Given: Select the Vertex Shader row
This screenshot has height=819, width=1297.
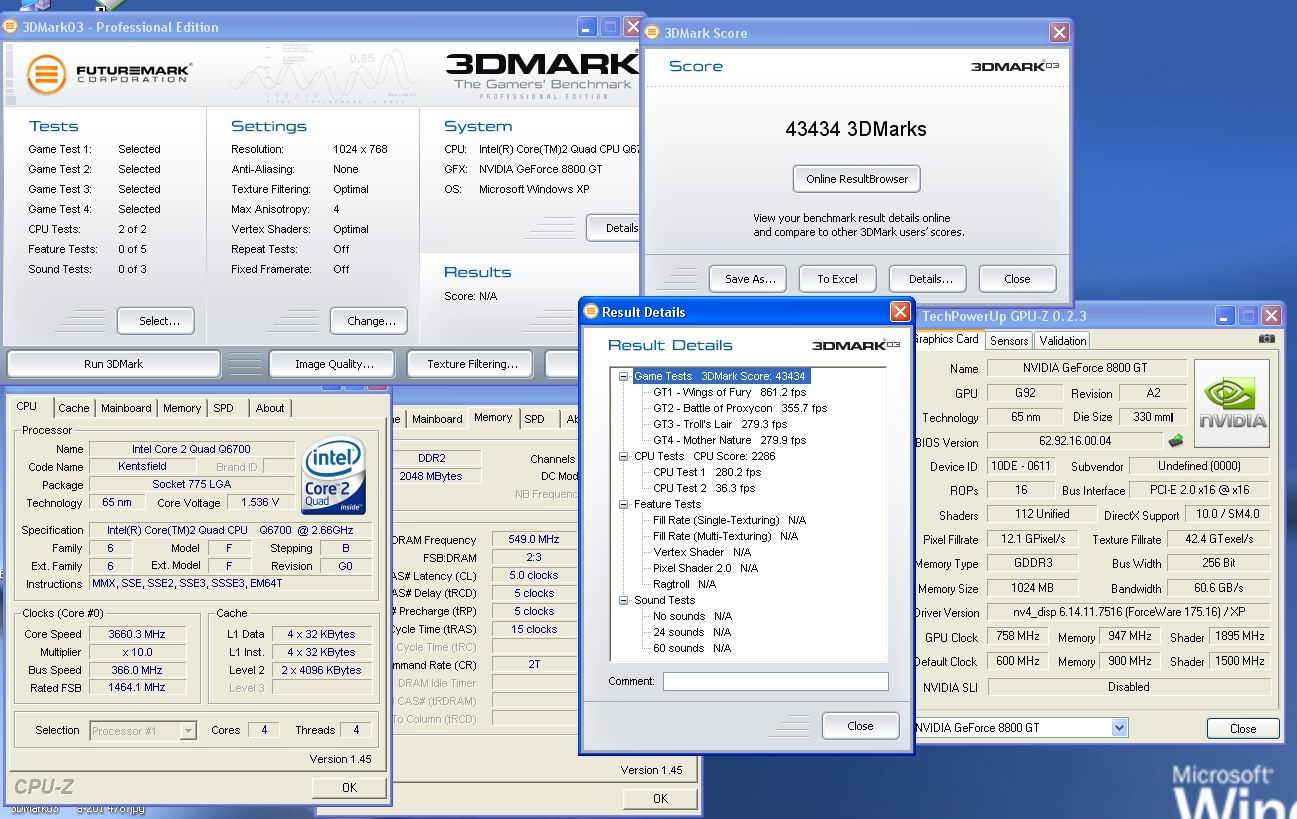Looking at the screenshot, I should click(x=702, y=552).
